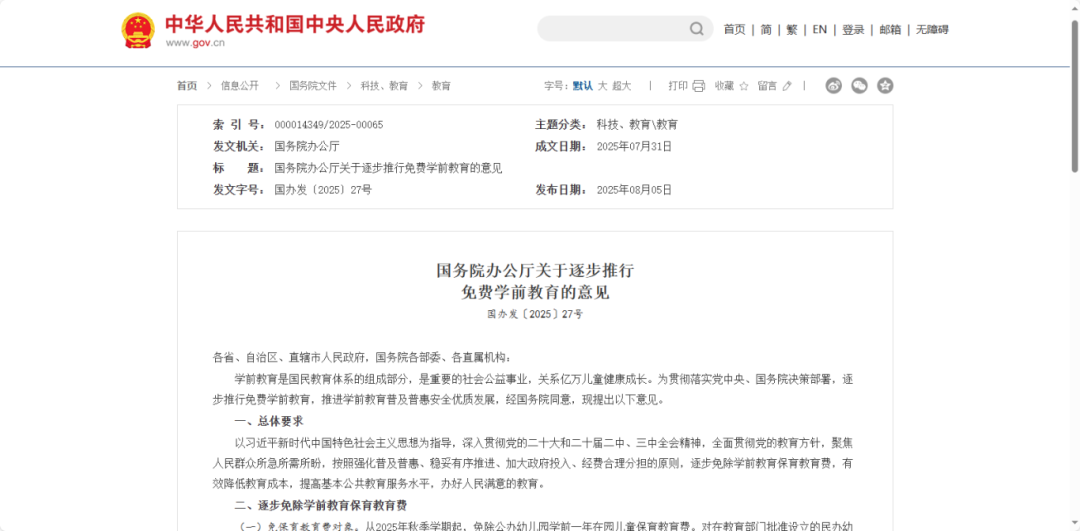This screenshot has width=1080, height=531.
Task: Click section heading 一、总体要求
Action: click(269, 421)
